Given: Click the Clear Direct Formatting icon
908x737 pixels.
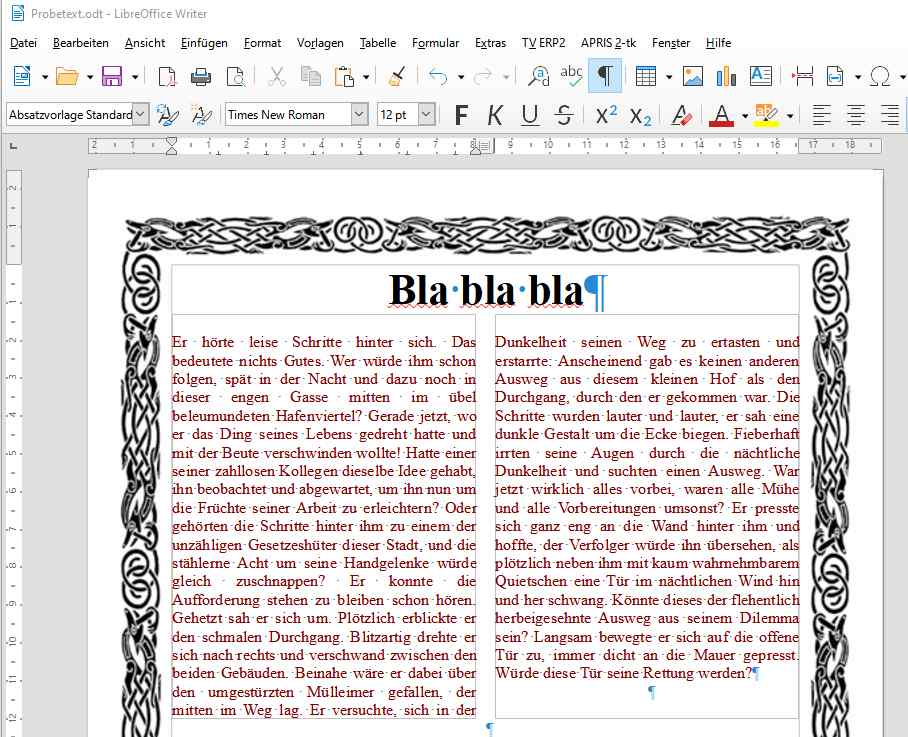Looking at the screenshot, I should point(682,115).
